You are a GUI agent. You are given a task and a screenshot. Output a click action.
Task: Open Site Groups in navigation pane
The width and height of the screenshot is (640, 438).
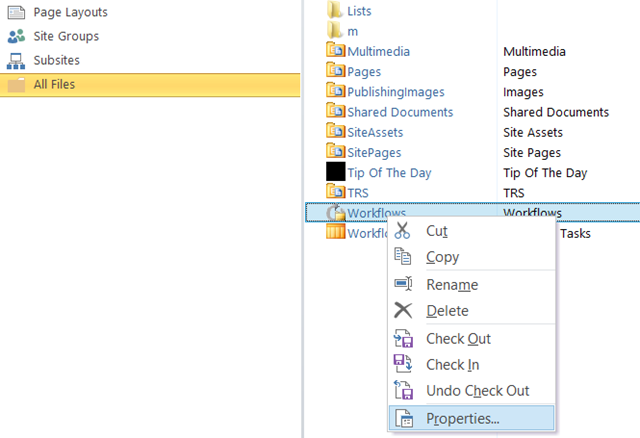tap(66, 36)
